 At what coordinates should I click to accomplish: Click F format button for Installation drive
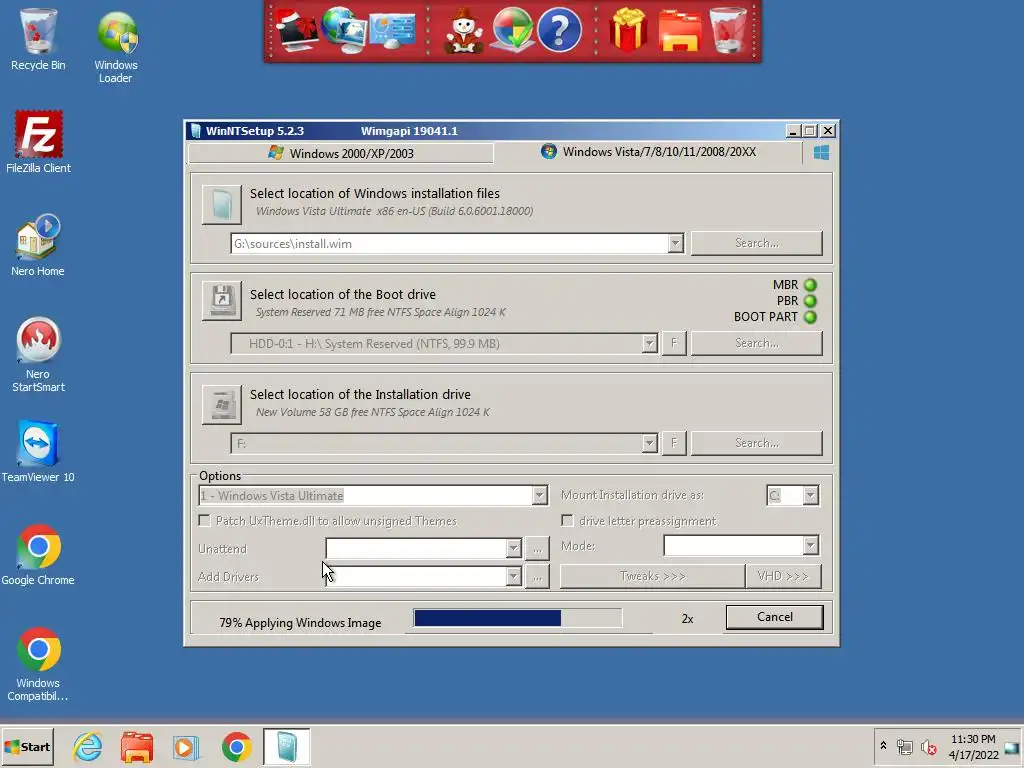click(x=674, y=443)
